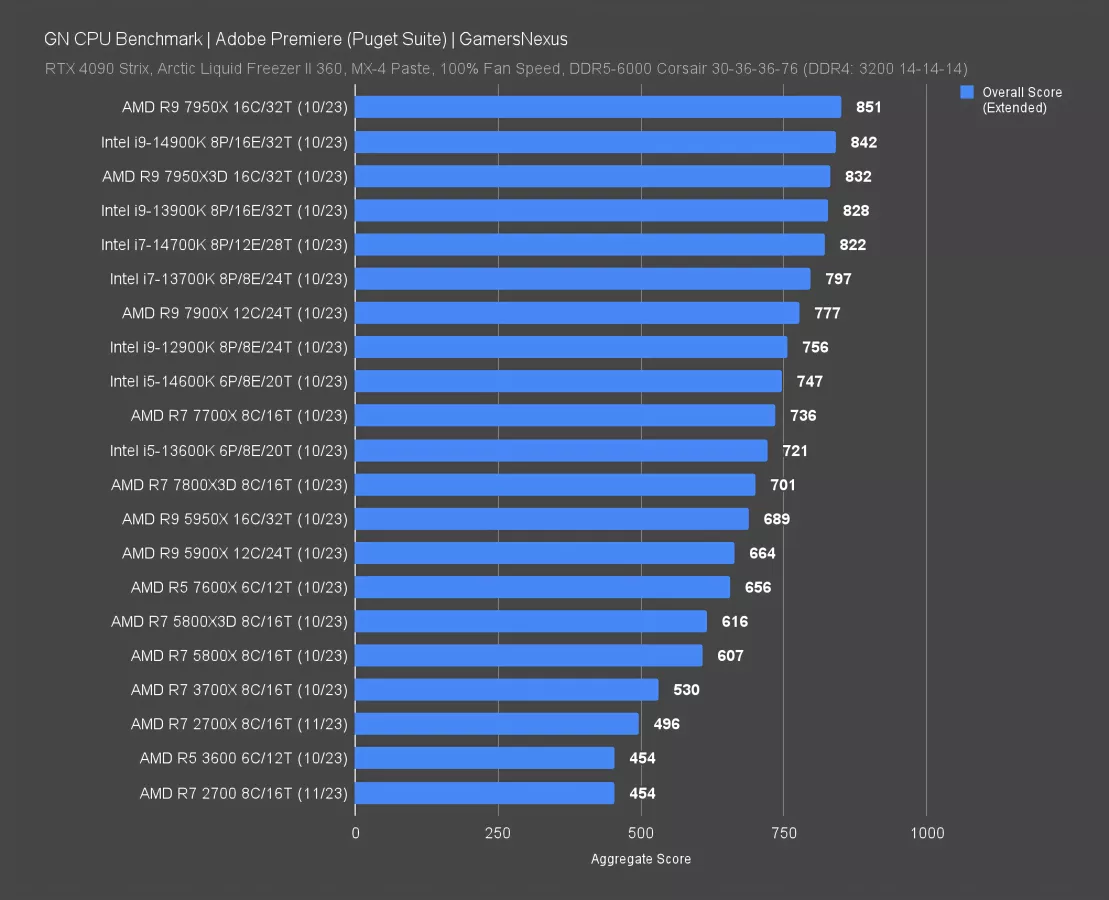Click the Intel i9-13900K row label
Viewport: 1109px width, 900px height.
point(222,210)
